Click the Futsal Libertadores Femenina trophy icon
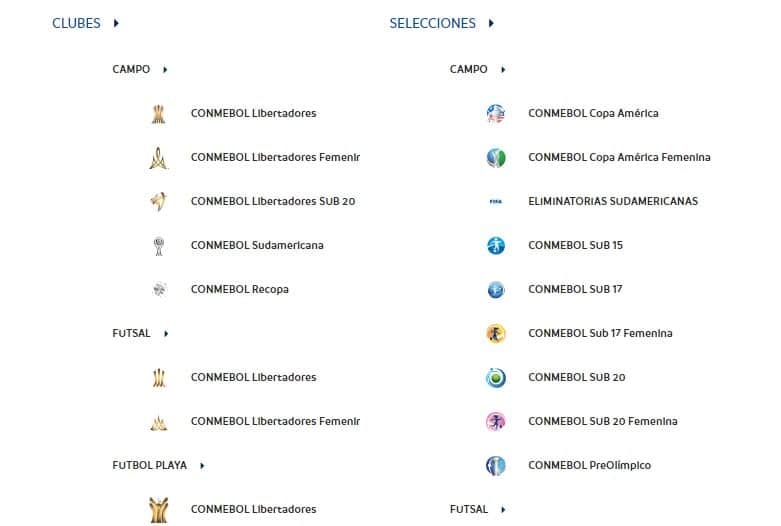The image size is (781, 526). 158,422
